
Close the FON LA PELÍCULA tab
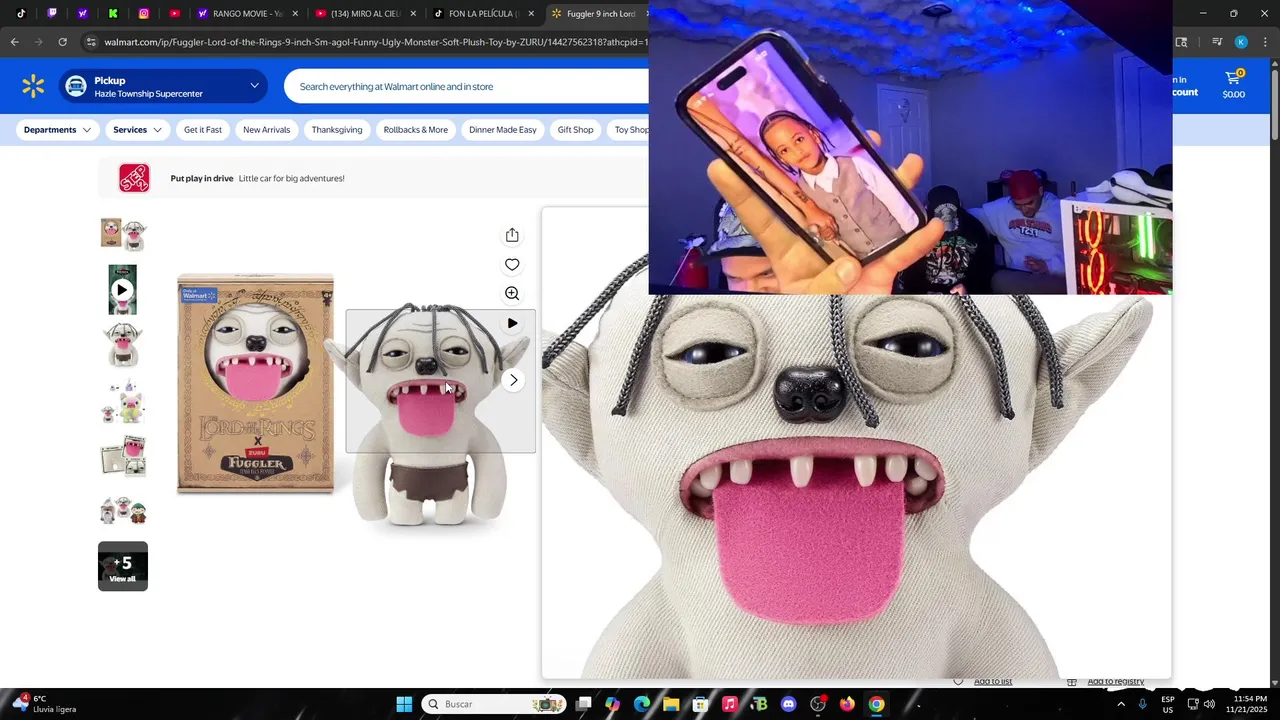tap(531, 14)
